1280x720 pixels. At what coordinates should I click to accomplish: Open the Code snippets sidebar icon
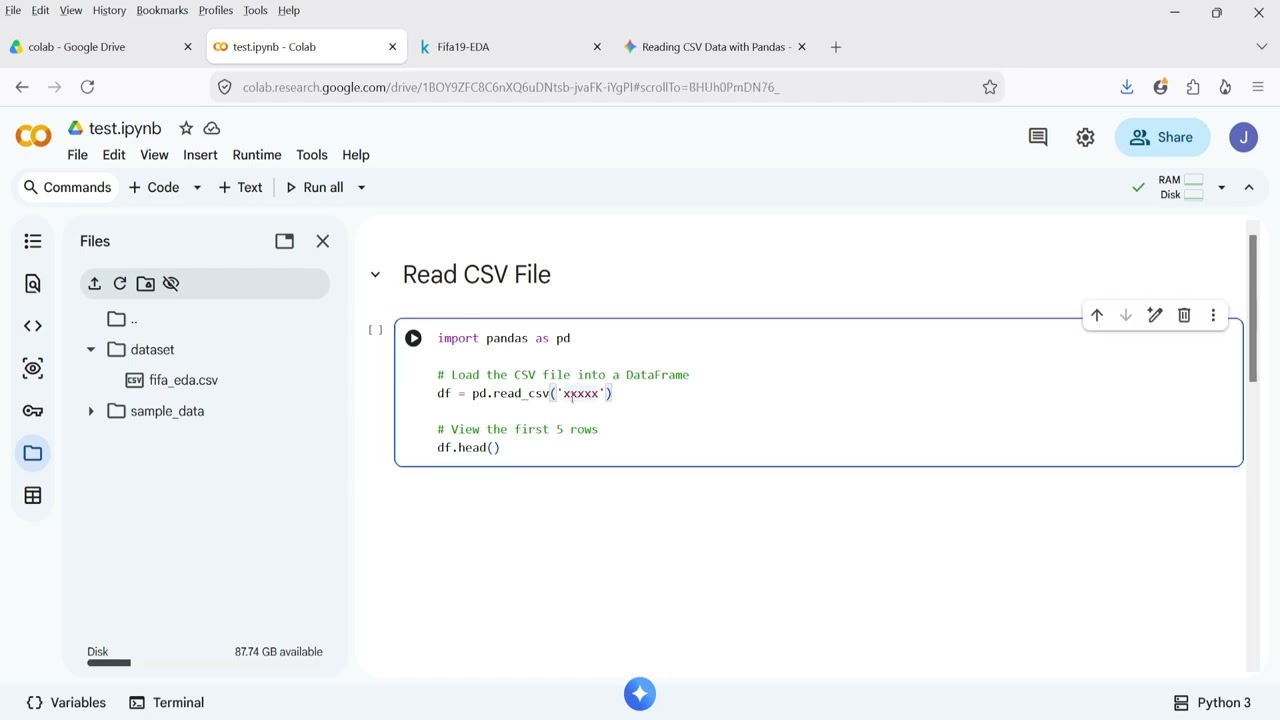click(33, 326)
